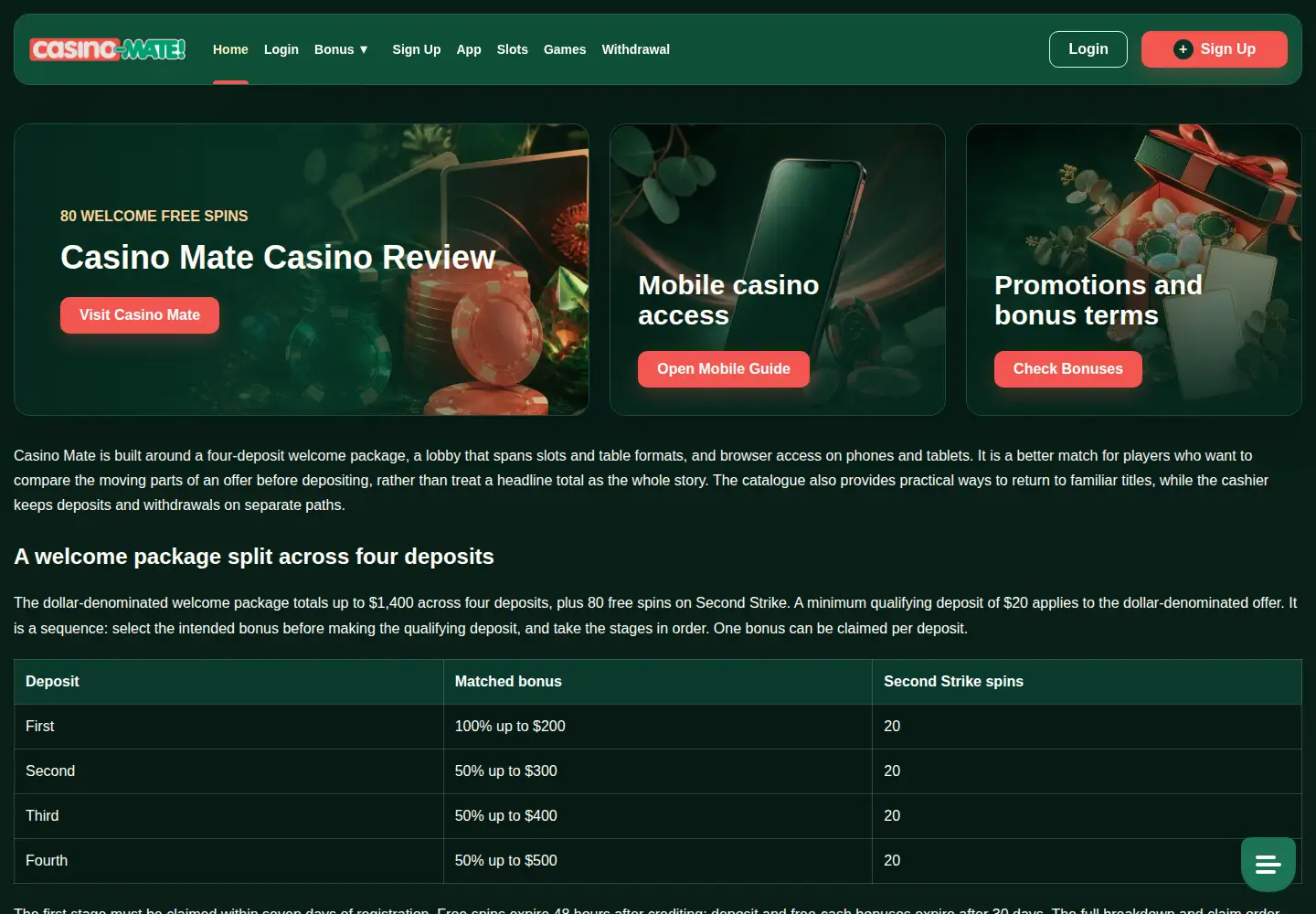Click Open Mobile Guide button
This screenshot has height=914, width=1316.
pyautogui.click(x=724, y=369)
